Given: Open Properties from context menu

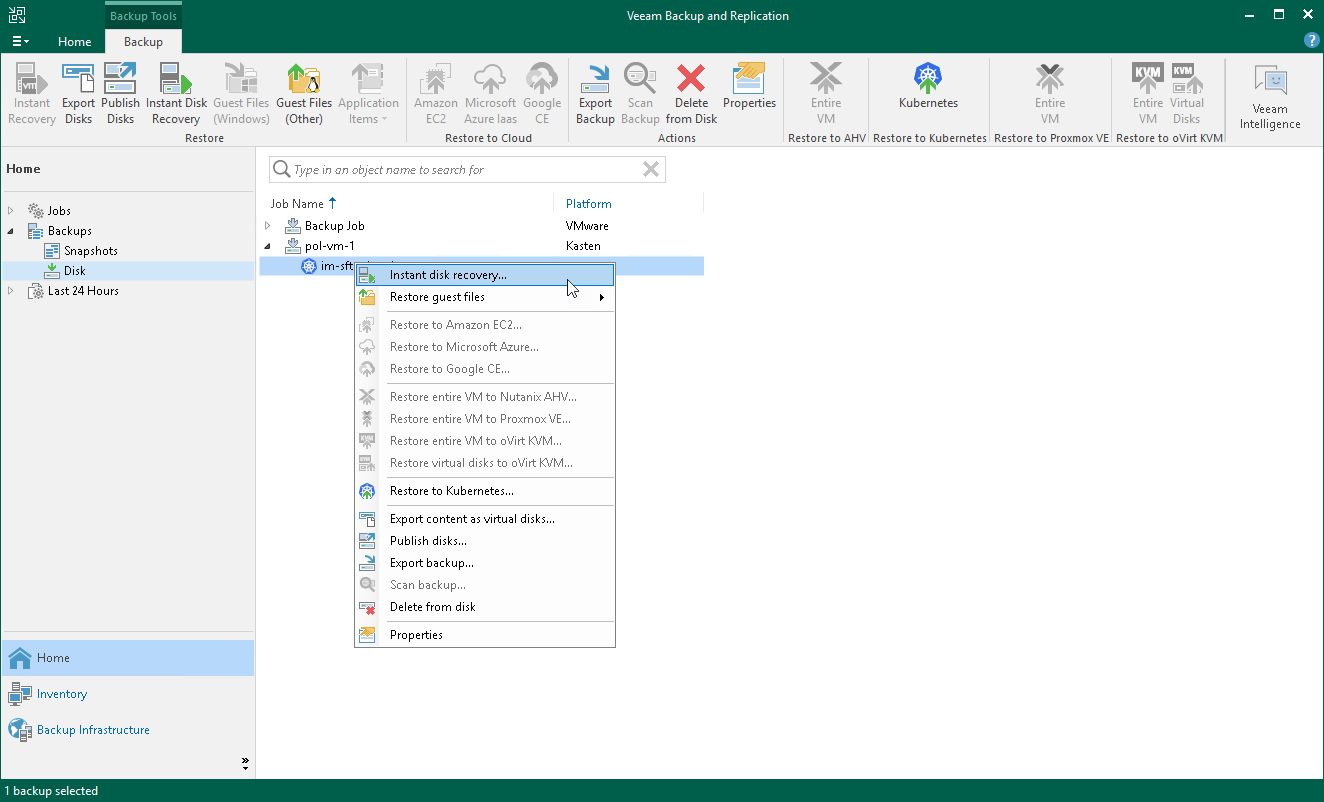Looking at the screenshot, I should pos(485,635).
